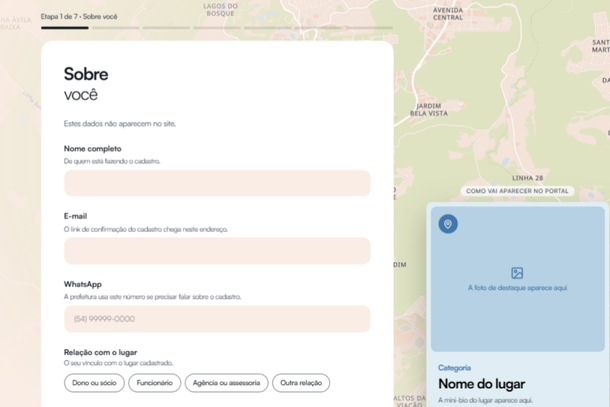Focus the 'Nome completo' input field
This screenshot has height=407, width=610.
[217, 183]
